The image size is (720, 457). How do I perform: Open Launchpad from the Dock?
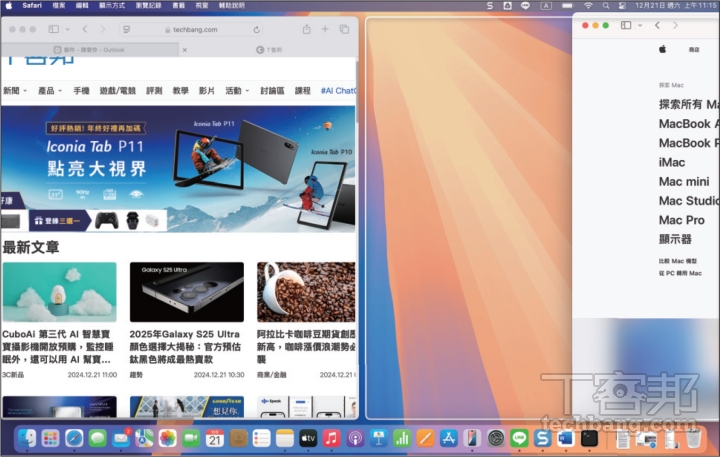[51, 438]
